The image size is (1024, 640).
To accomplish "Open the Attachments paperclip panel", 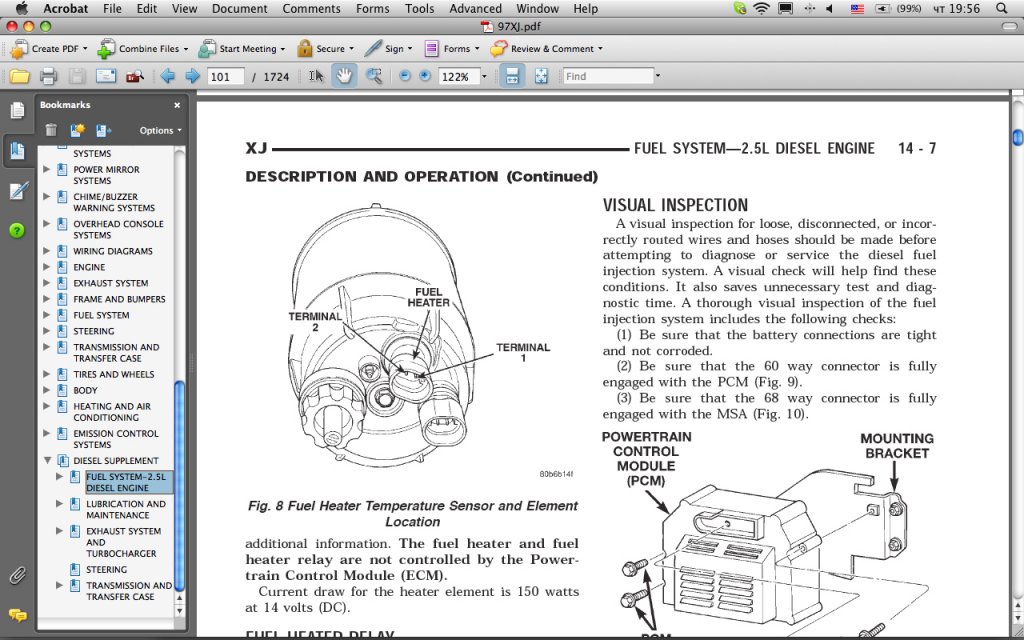I will pos(17,575).
